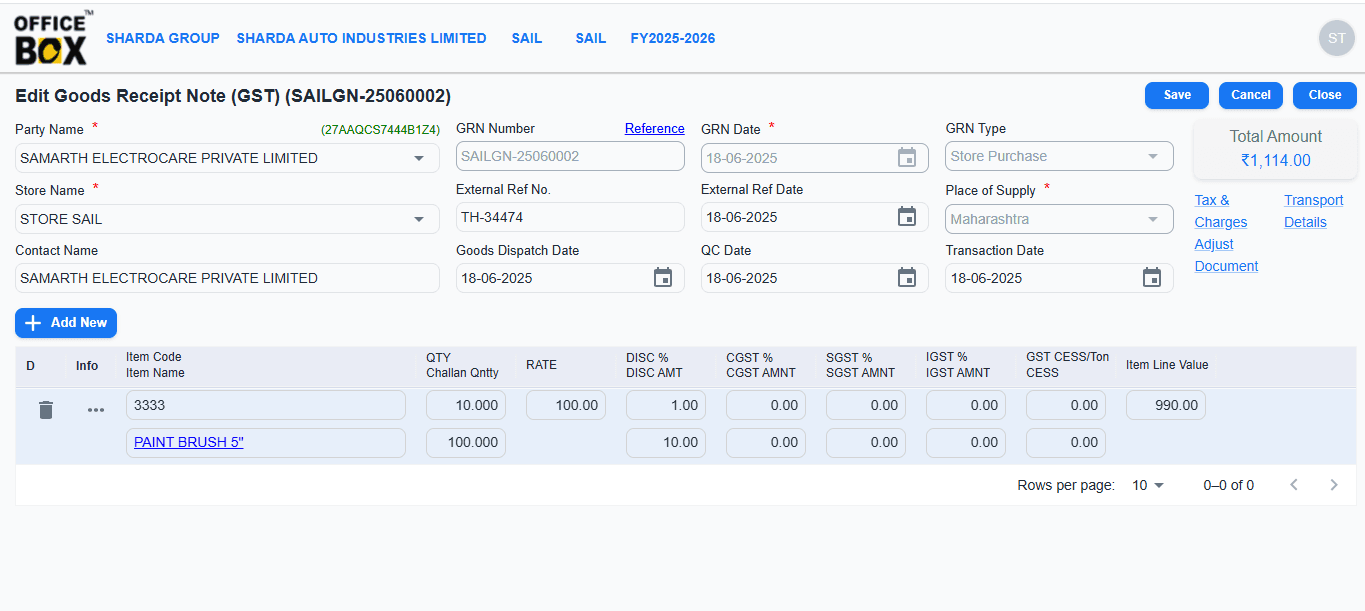The height and width of the screenshot is (611, 1365).
Task: Open Goods Dispatch Date calendar icon
Action: click(663, 278)
